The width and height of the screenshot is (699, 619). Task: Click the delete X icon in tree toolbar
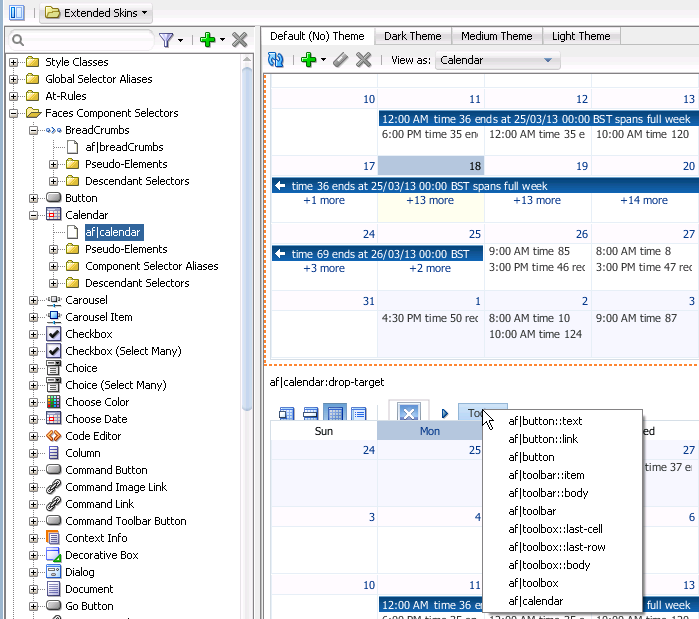240,40
